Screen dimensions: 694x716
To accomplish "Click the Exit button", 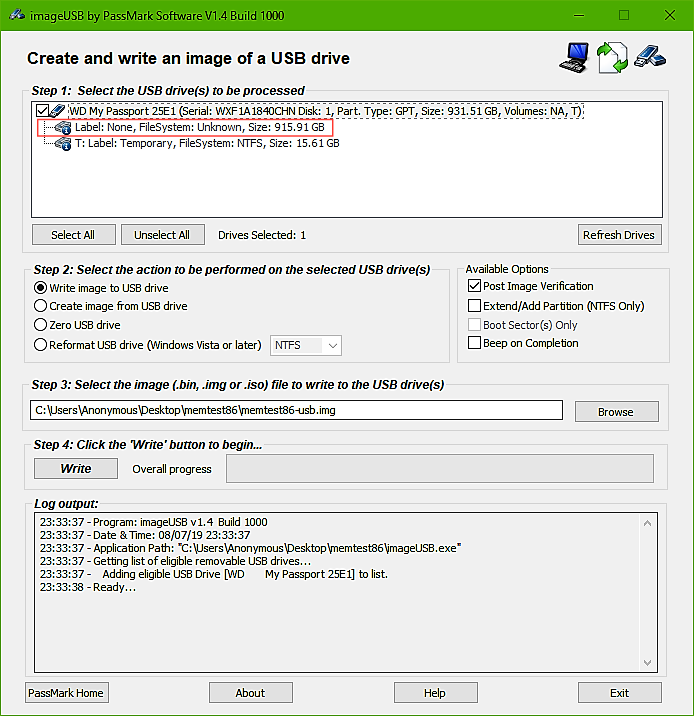I will click(620, 693).
